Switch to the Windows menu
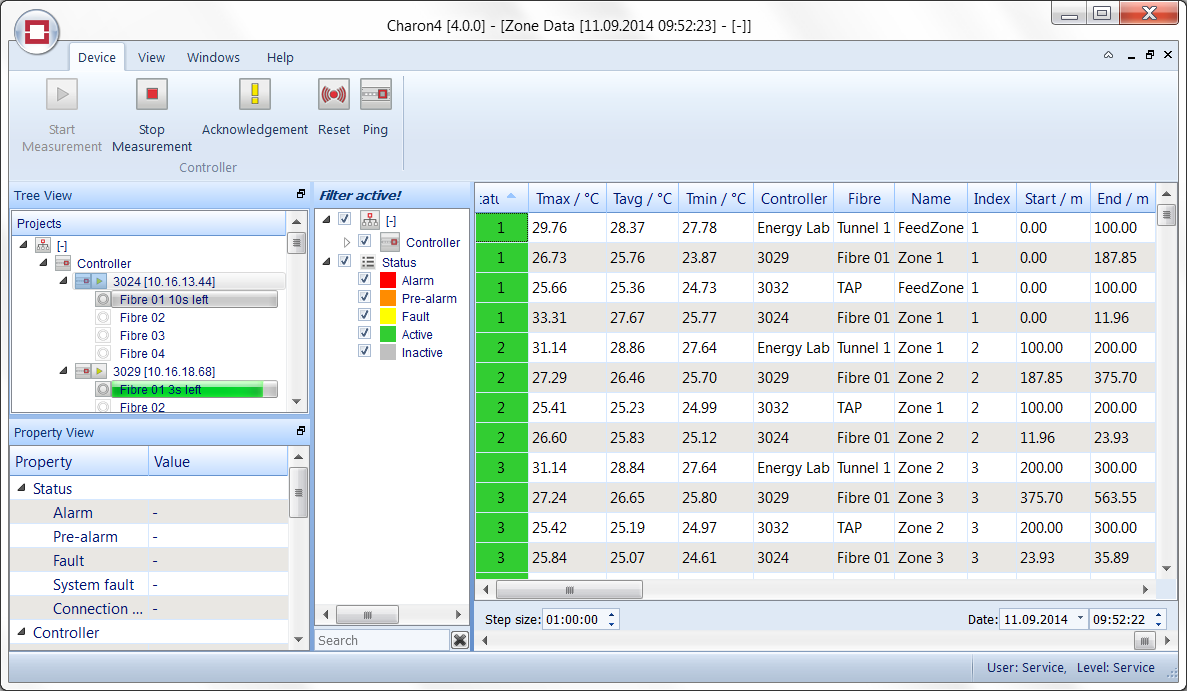Viewport: 1187px width, 691px height. [213, 57]
